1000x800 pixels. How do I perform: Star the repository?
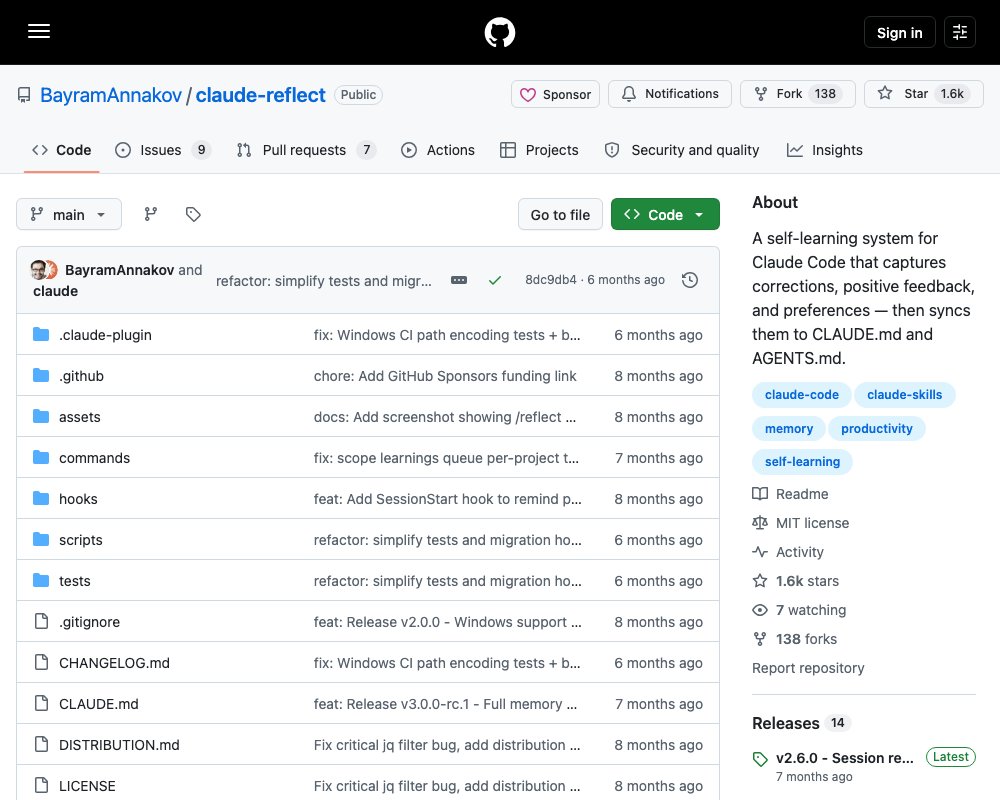click(x=923, y=94)
